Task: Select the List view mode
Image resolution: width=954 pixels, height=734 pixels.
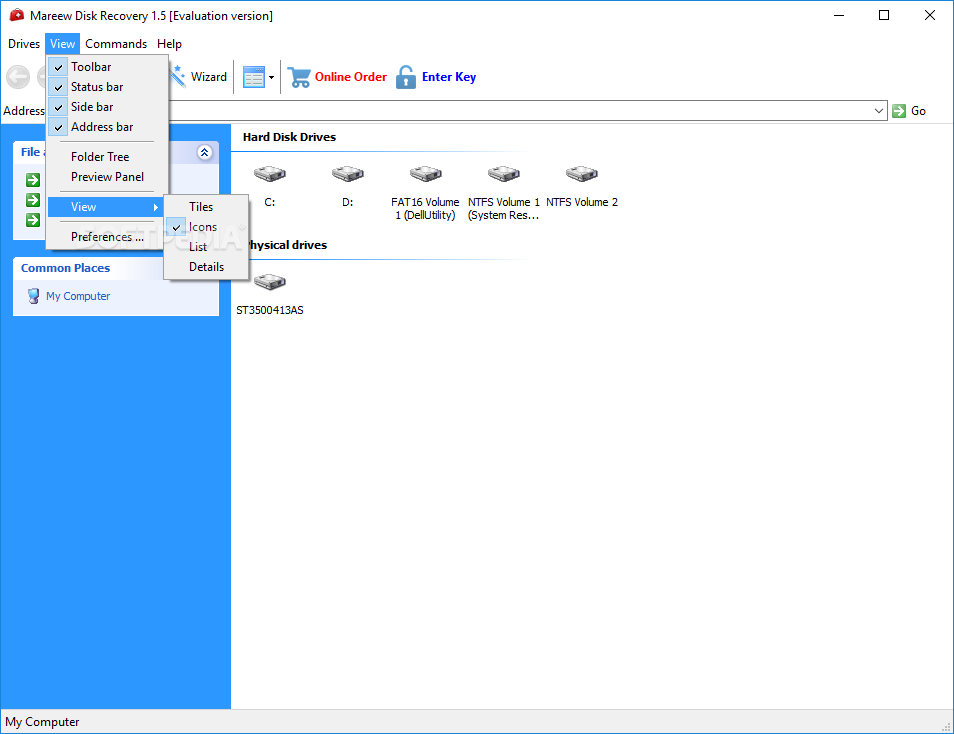Action: [x=206, y=247]
